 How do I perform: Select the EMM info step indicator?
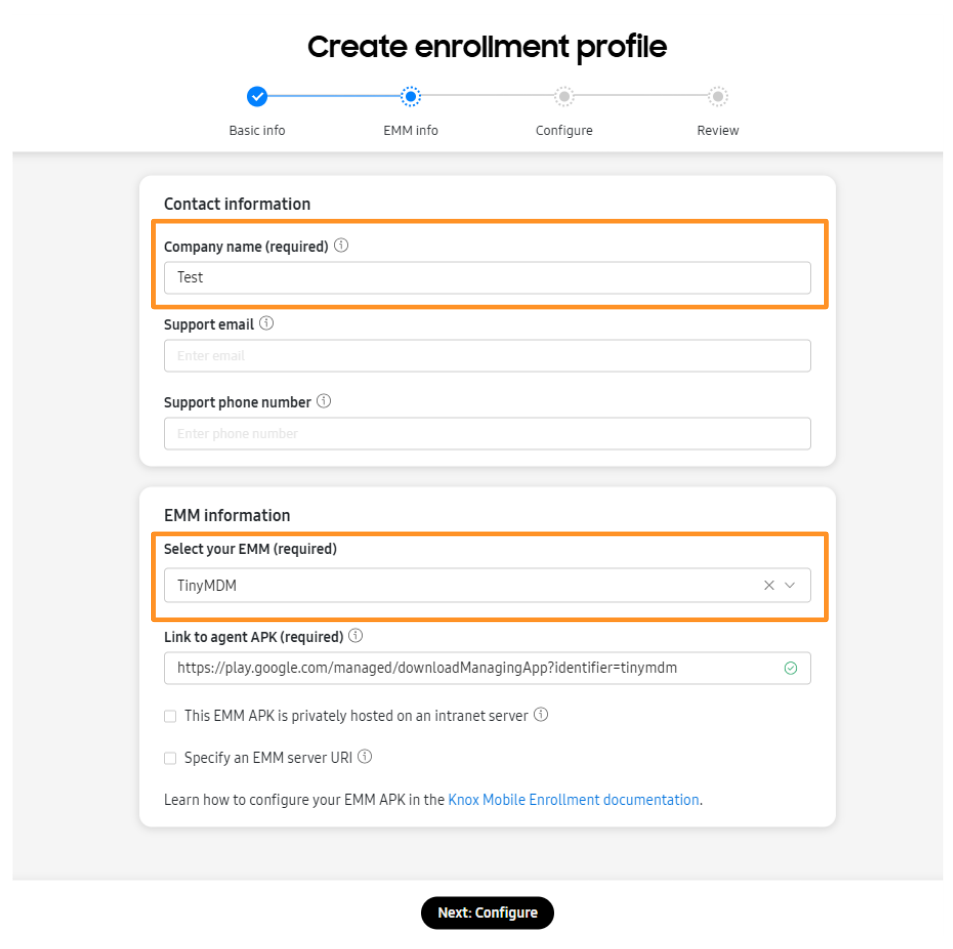410,97
